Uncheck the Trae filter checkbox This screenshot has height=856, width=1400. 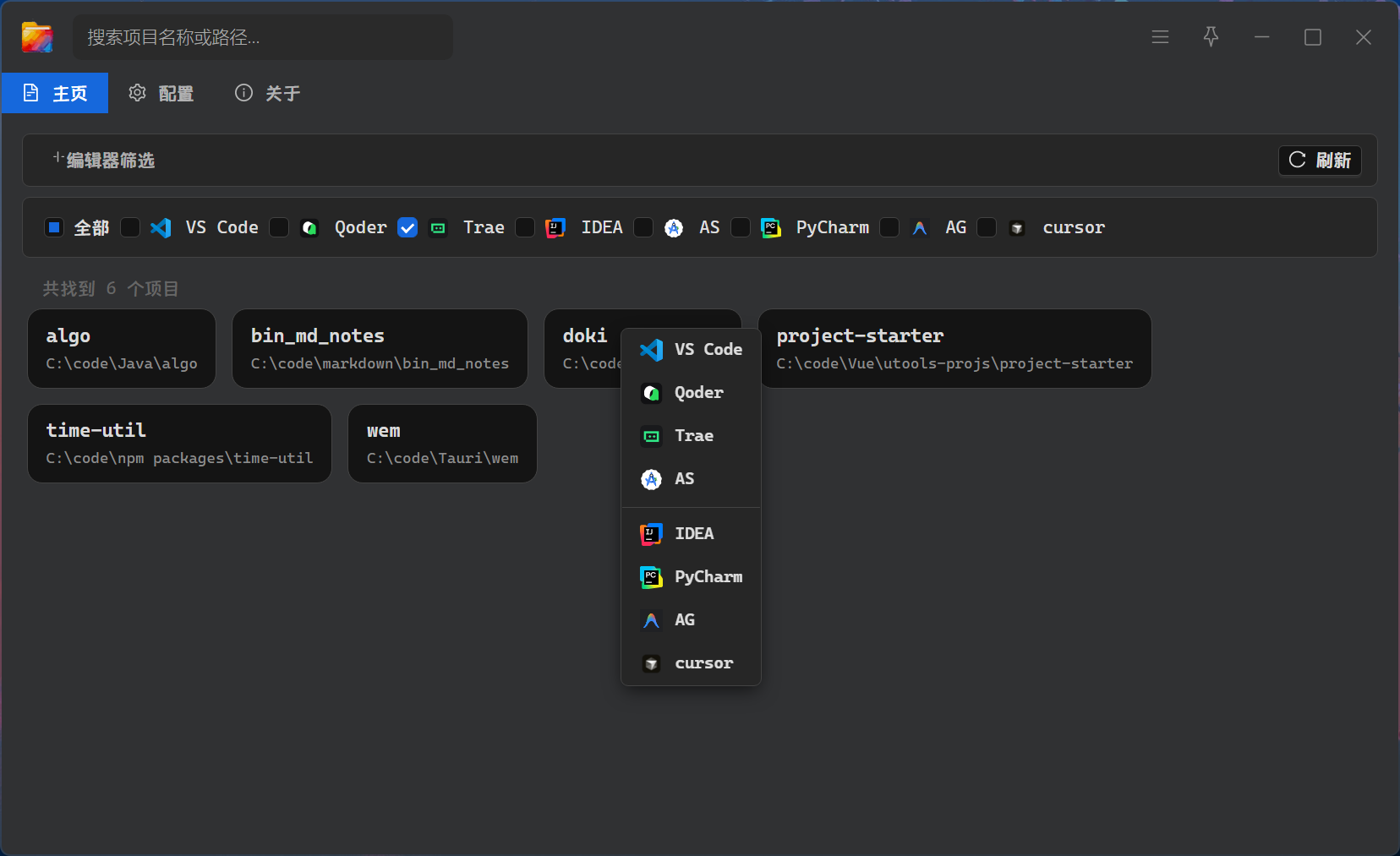(407, 228)
